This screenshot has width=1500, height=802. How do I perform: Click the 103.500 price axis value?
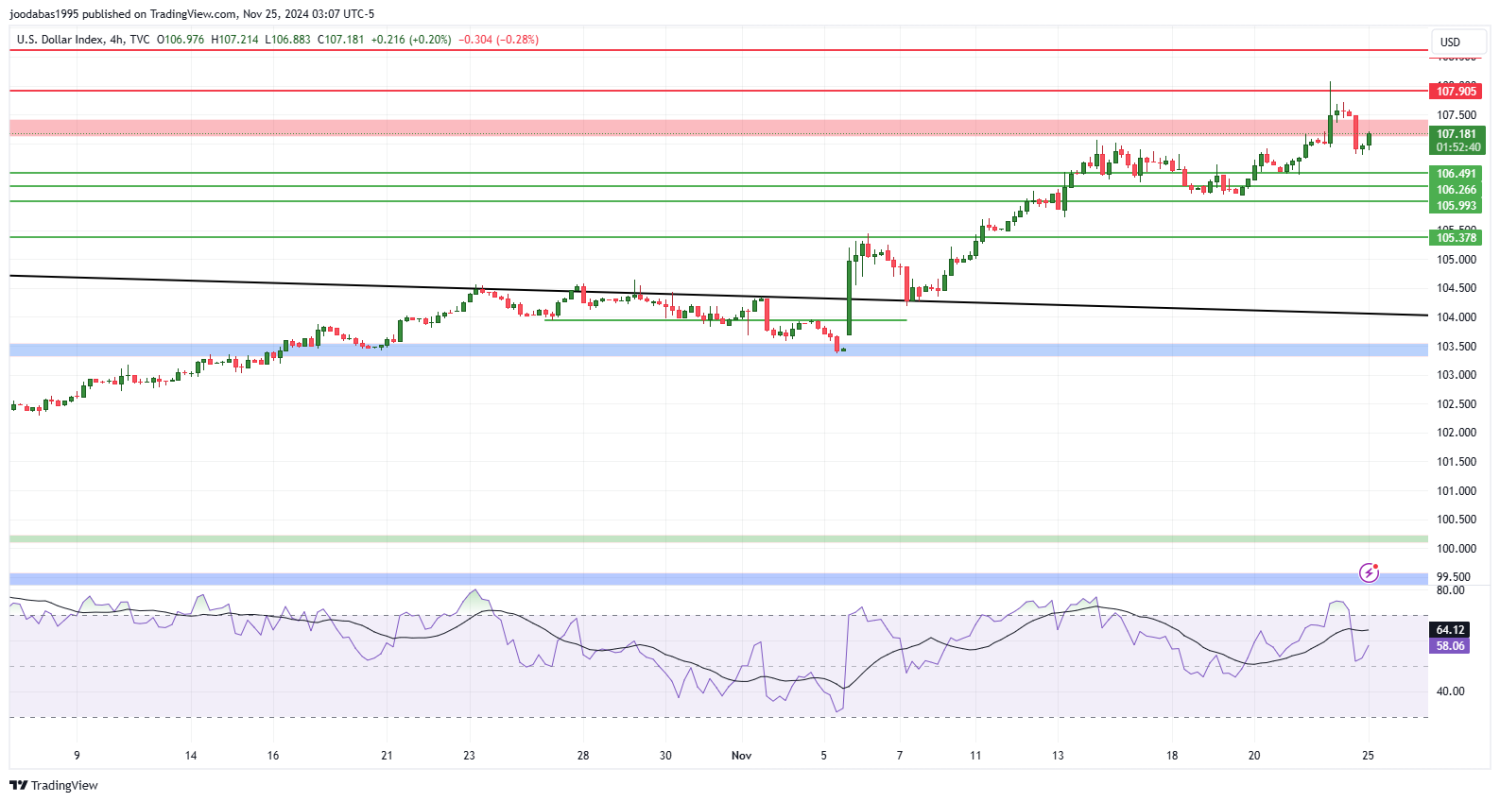coord(1456,347)
